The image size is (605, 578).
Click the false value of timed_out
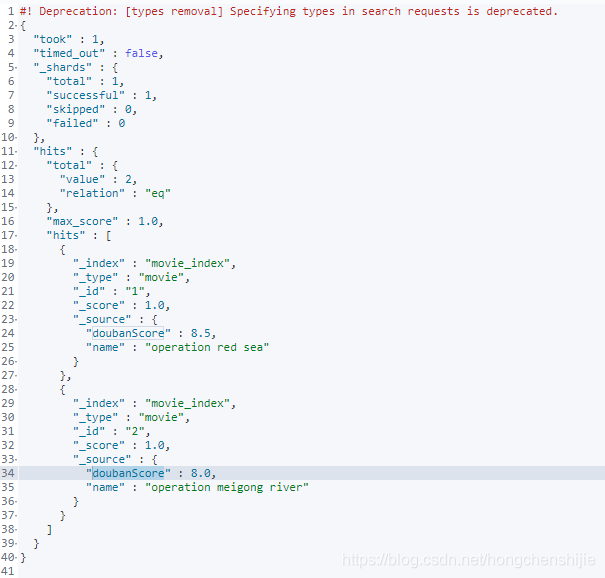point(141,53)
